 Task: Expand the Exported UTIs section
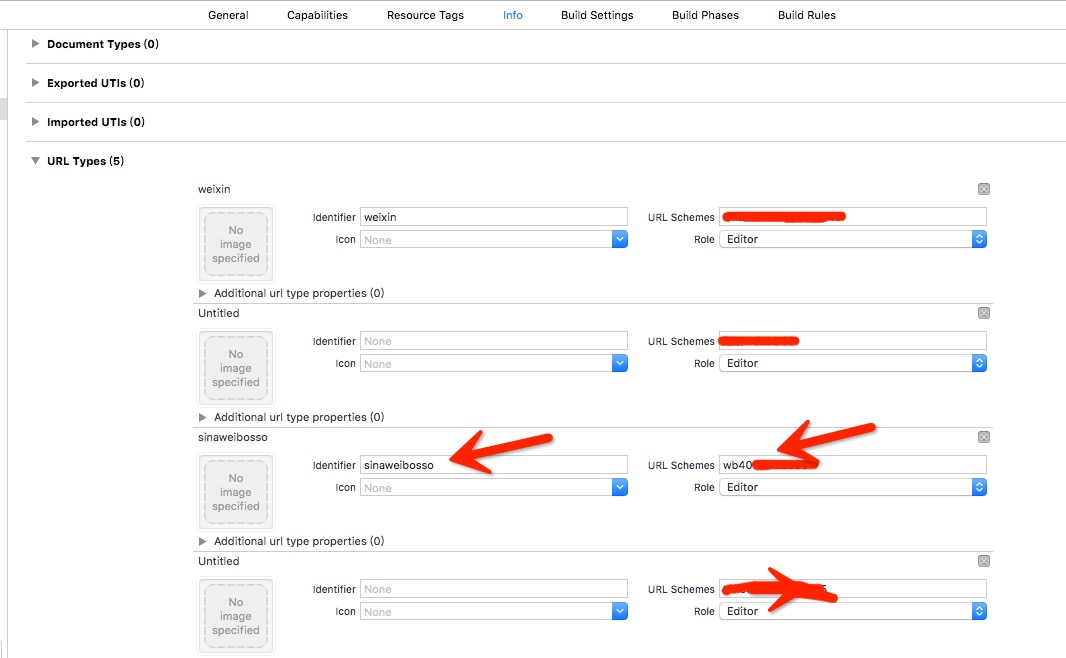pos(35,82)
